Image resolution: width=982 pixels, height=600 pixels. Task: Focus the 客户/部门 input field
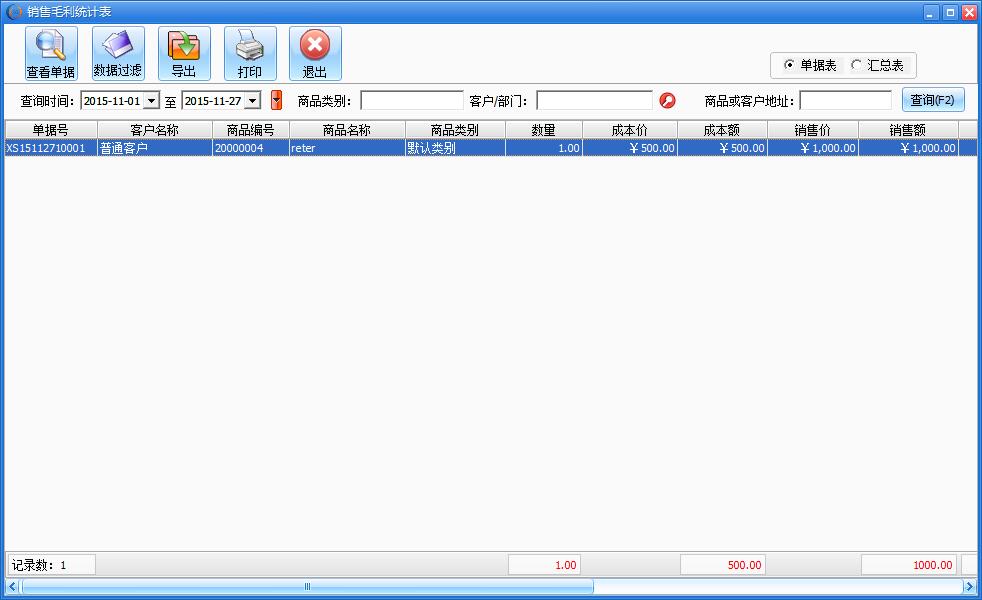click(594, 100)
